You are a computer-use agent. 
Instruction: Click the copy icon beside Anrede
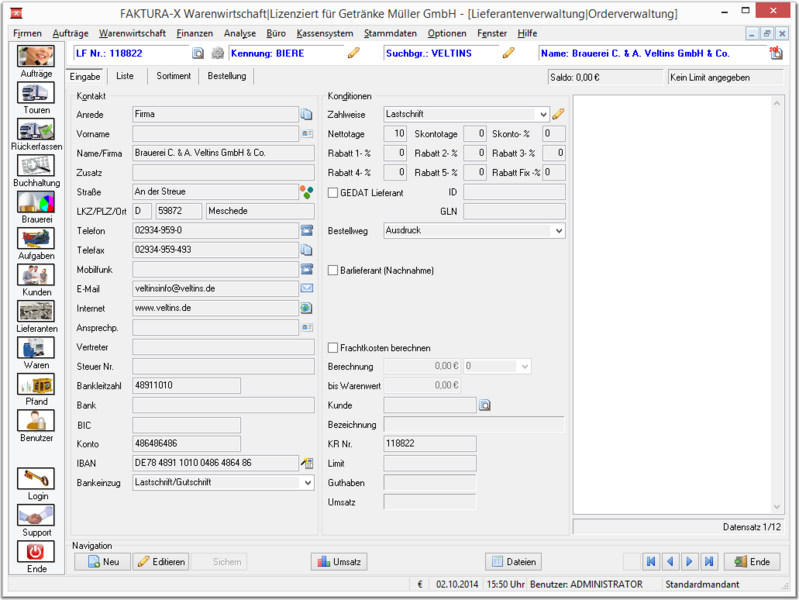coord(306,114)
